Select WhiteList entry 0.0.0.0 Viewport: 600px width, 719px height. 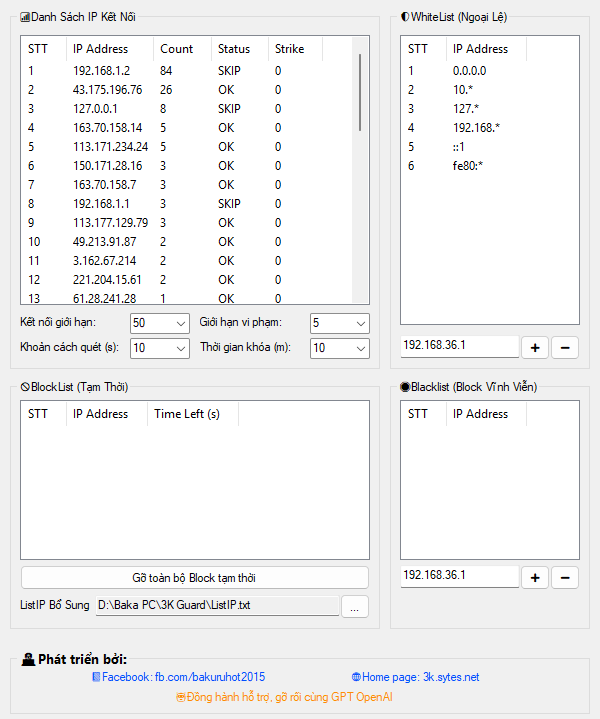click(x=489, y=71)
